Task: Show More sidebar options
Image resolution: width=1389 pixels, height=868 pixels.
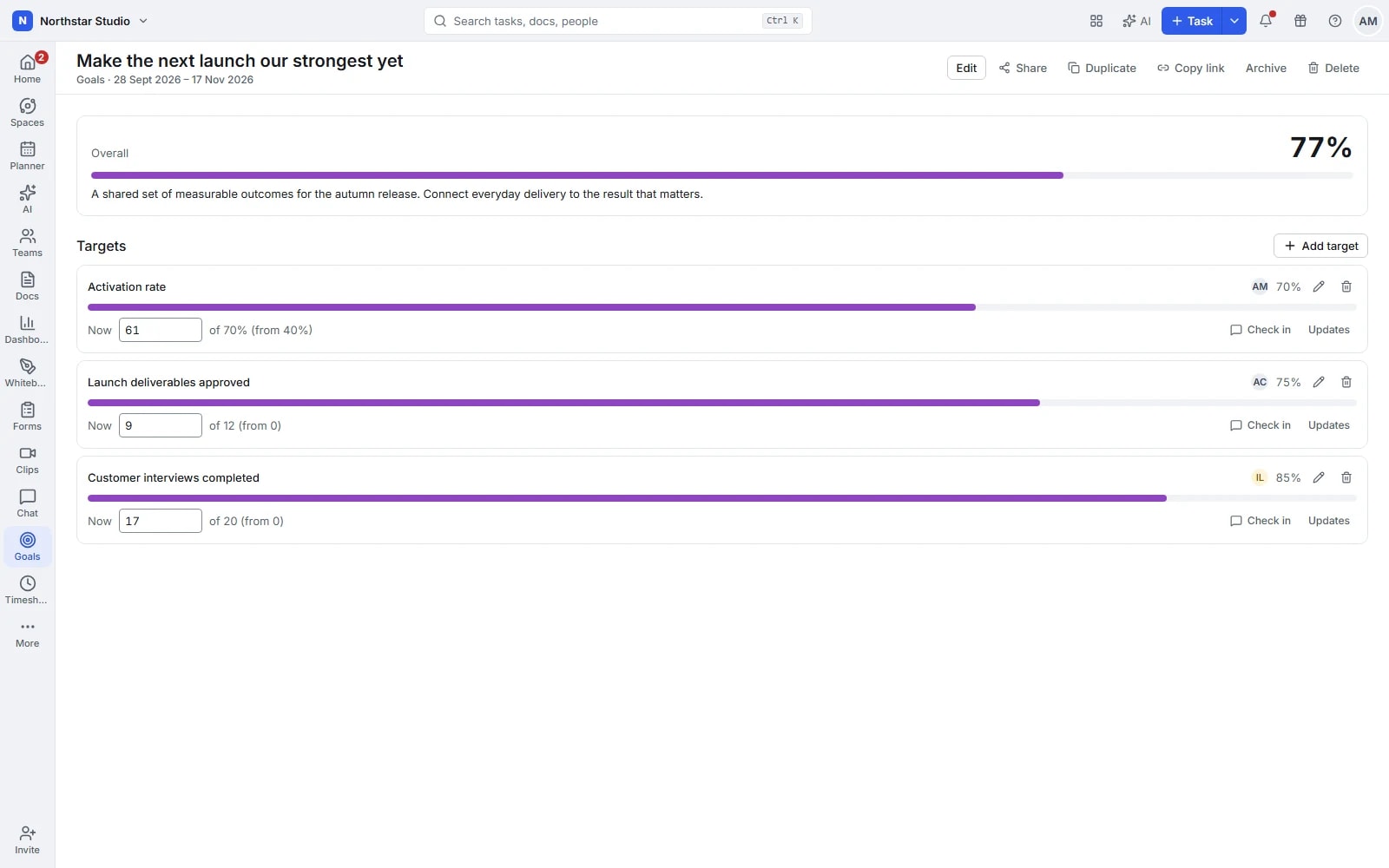Action: pos(27,633)
